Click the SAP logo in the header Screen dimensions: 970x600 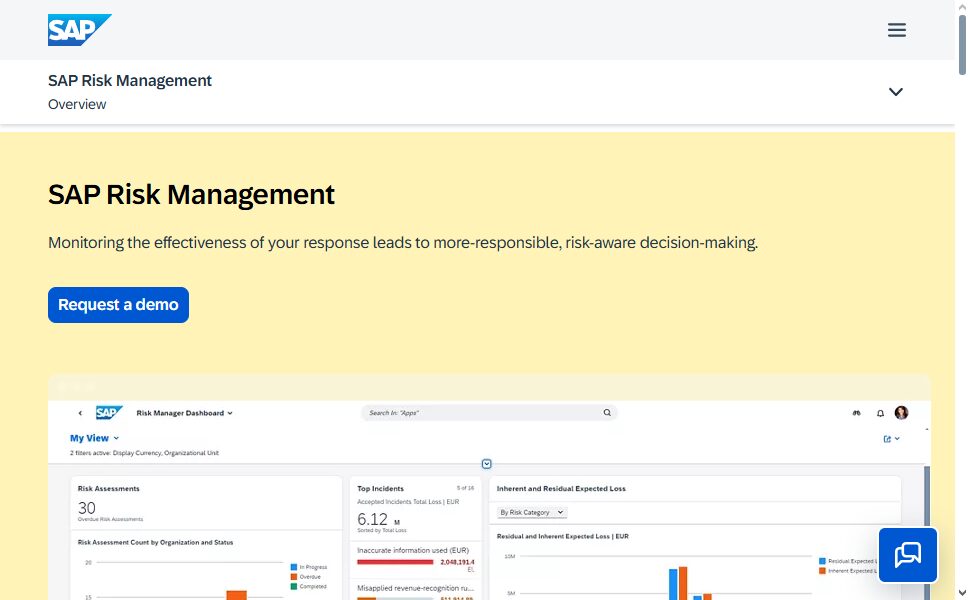coord(80,30)
